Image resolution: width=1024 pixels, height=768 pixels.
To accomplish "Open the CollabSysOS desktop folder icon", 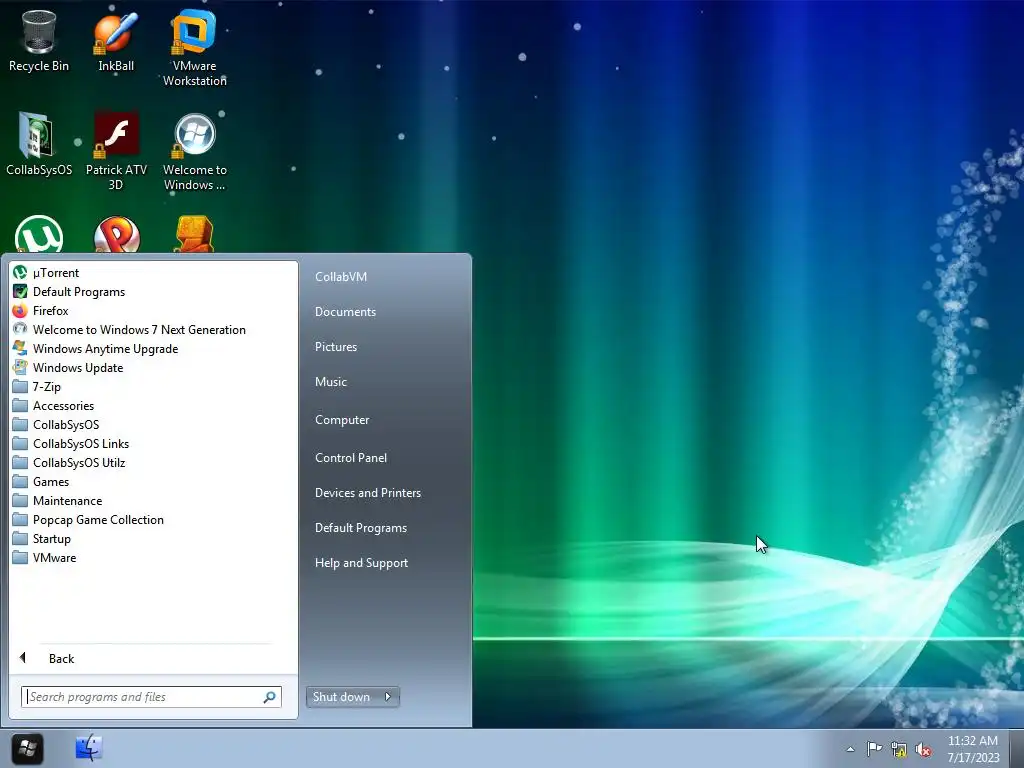I will pyautogui.click(x=39, y=145).
